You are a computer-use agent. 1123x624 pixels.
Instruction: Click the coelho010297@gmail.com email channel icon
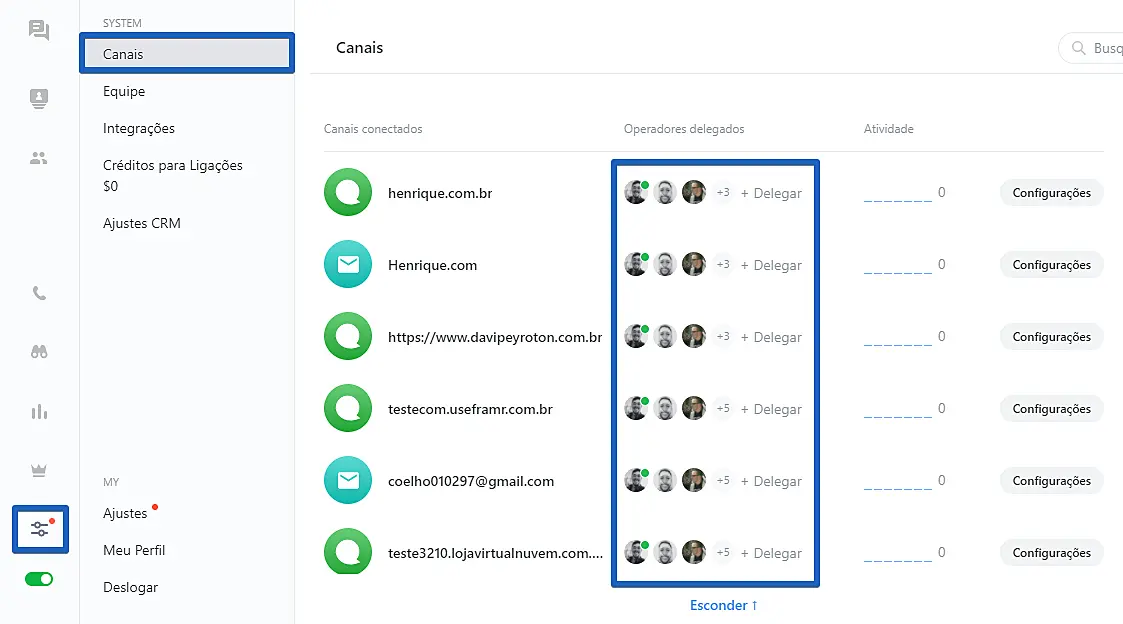coord(348,480)
